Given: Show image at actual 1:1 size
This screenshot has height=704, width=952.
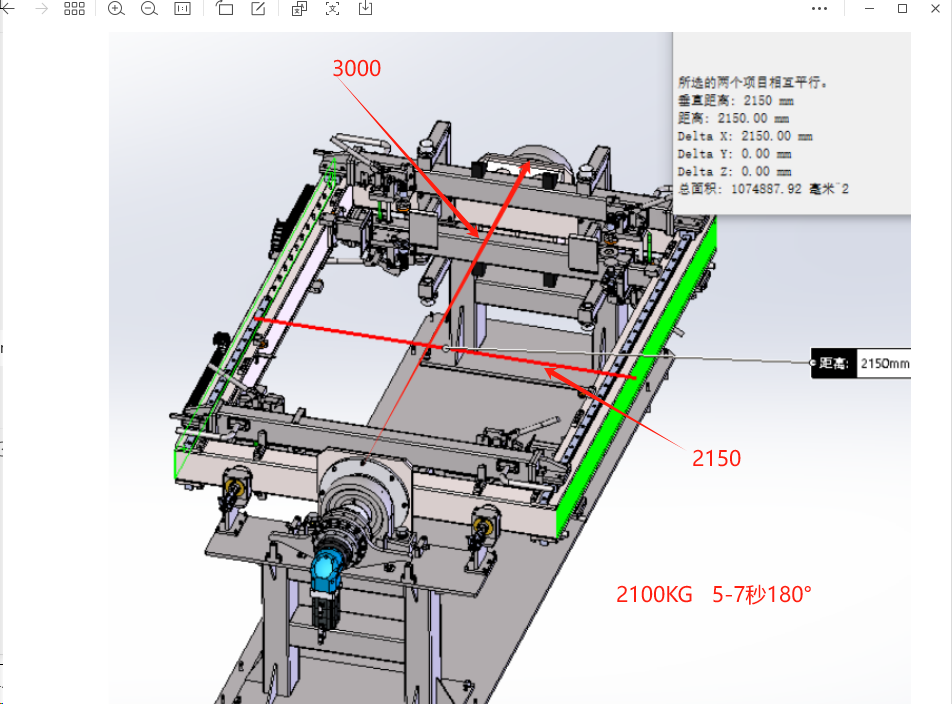Looking at the screenshot, I should [x=182, y=8].
